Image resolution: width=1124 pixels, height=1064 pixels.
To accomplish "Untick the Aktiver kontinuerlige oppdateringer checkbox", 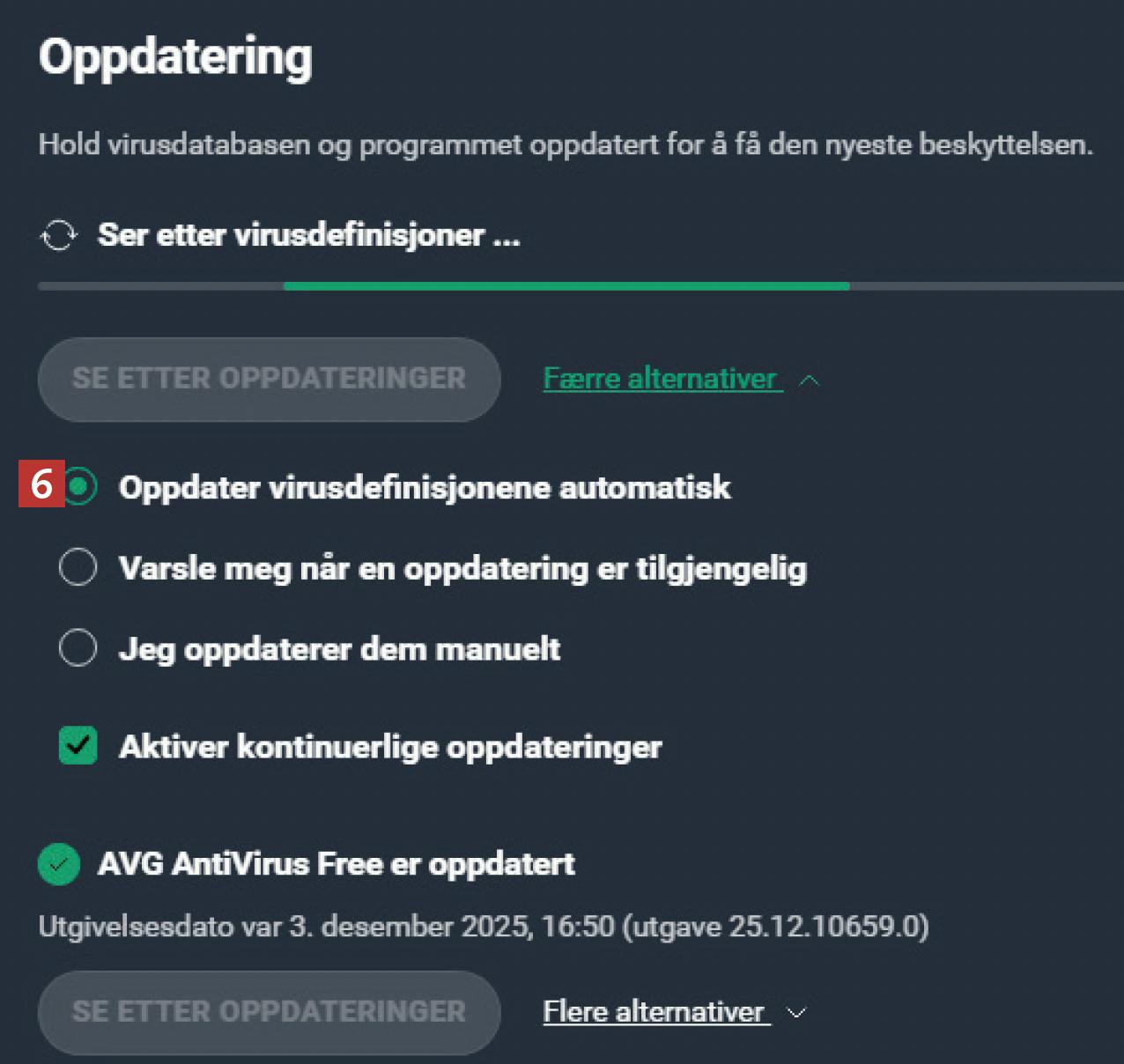I will pos(78,746).
